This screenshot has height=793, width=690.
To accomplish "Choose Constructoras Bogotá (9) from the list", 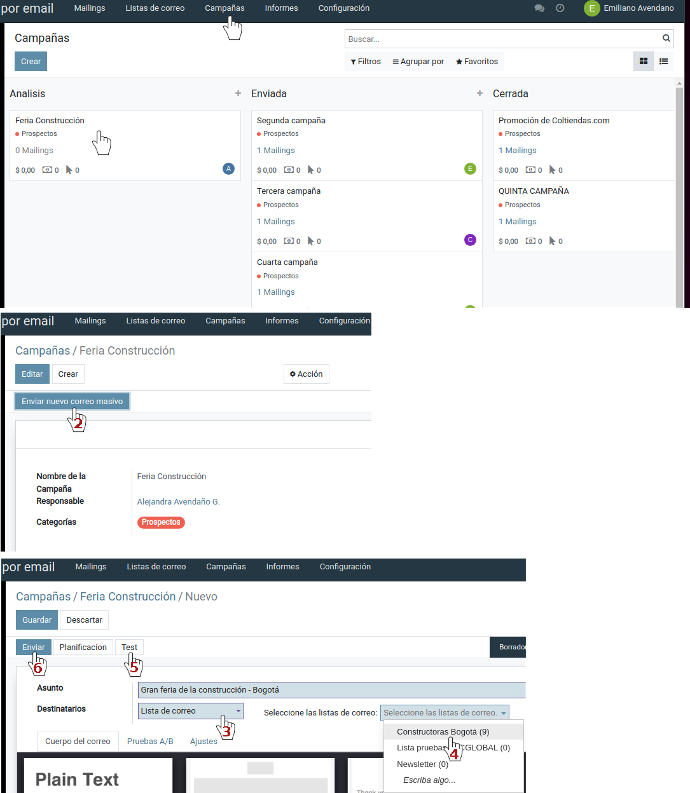I will tap(442, 732).
